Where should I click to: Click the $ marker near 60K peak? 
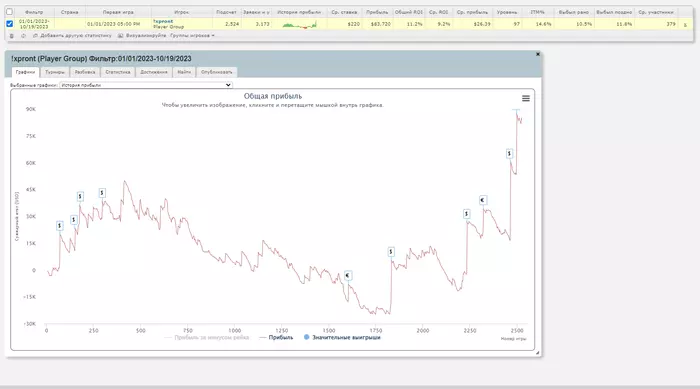pos(509,154)
